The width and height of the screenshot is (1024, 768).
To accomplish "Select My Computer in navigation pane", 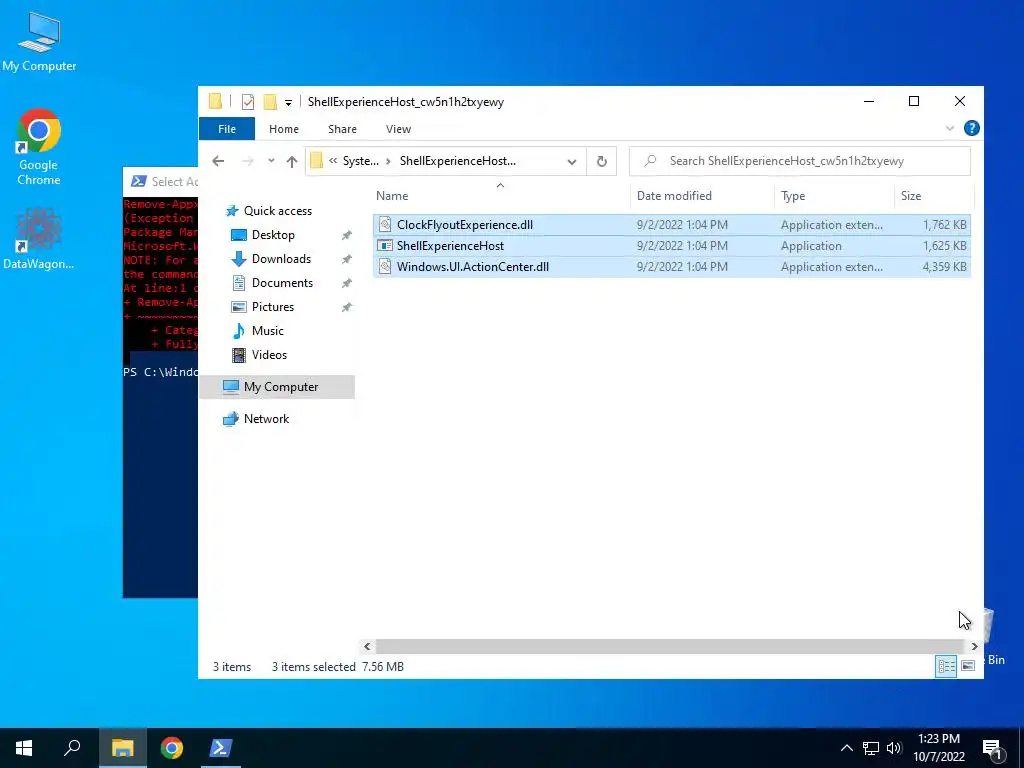I will [x=278, y=387].
